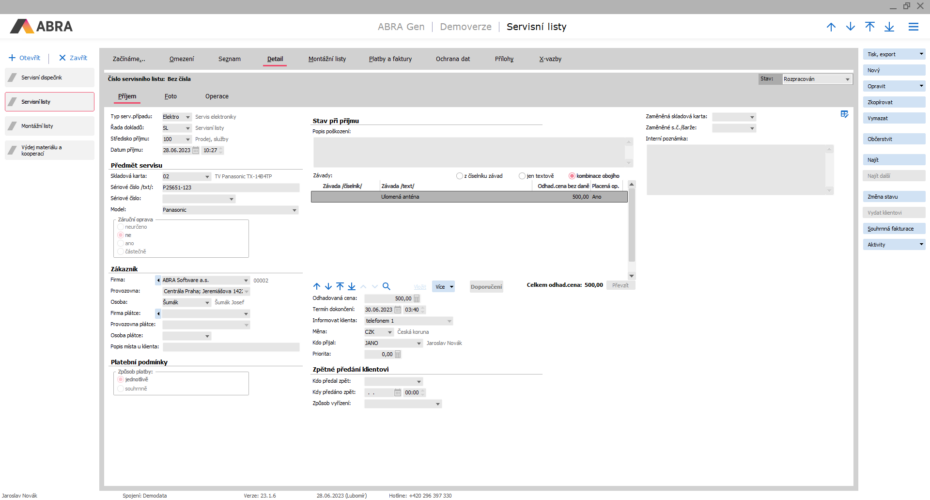Expand the Tisk, export dropdown button
930x500 pixels.
coord(920,52)
